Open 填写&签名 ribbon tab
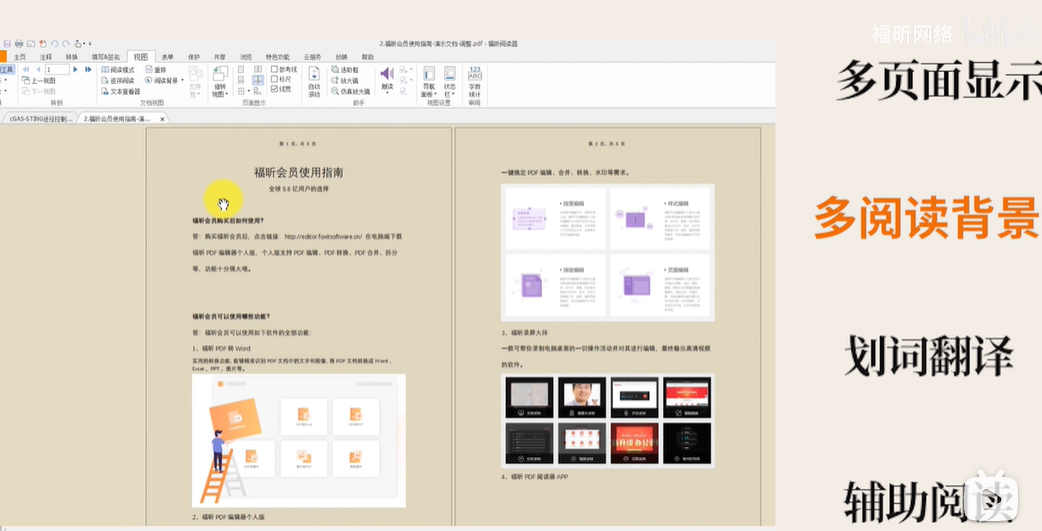This screenshot has height=531, width=1042. tap(106, 57)
